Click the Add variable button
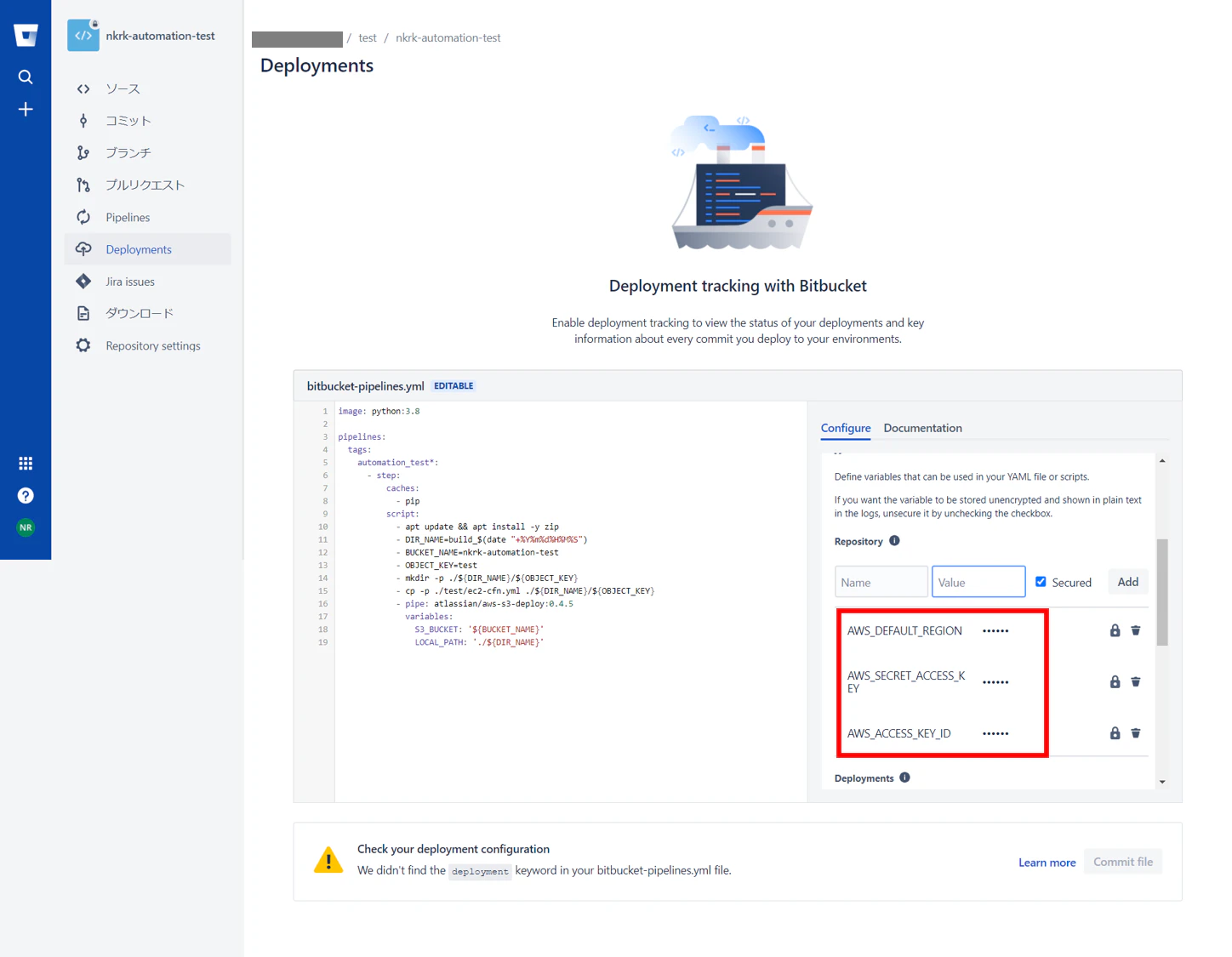 pyautogui.click(x=1128, y=582)
